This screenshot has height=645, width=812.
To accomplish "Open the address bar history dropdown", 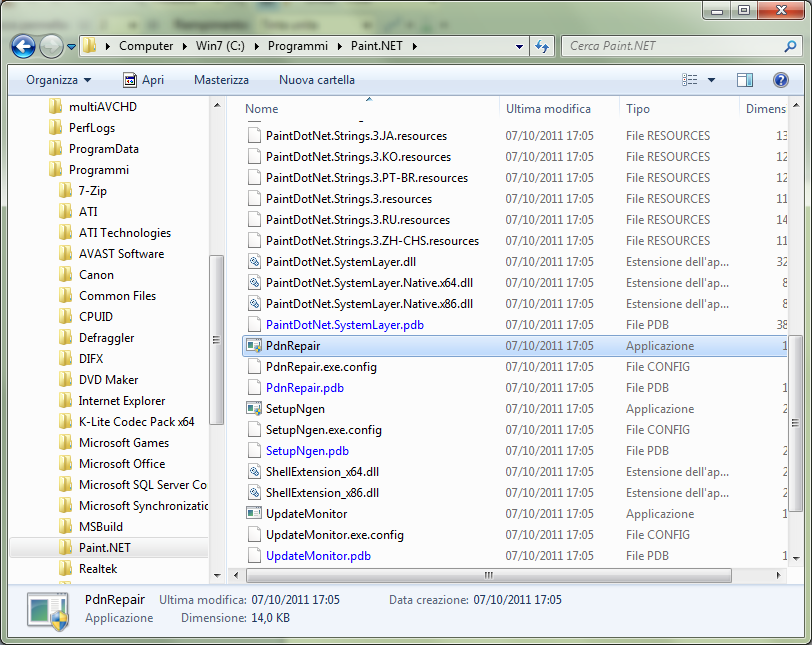I will click(519, 47).
